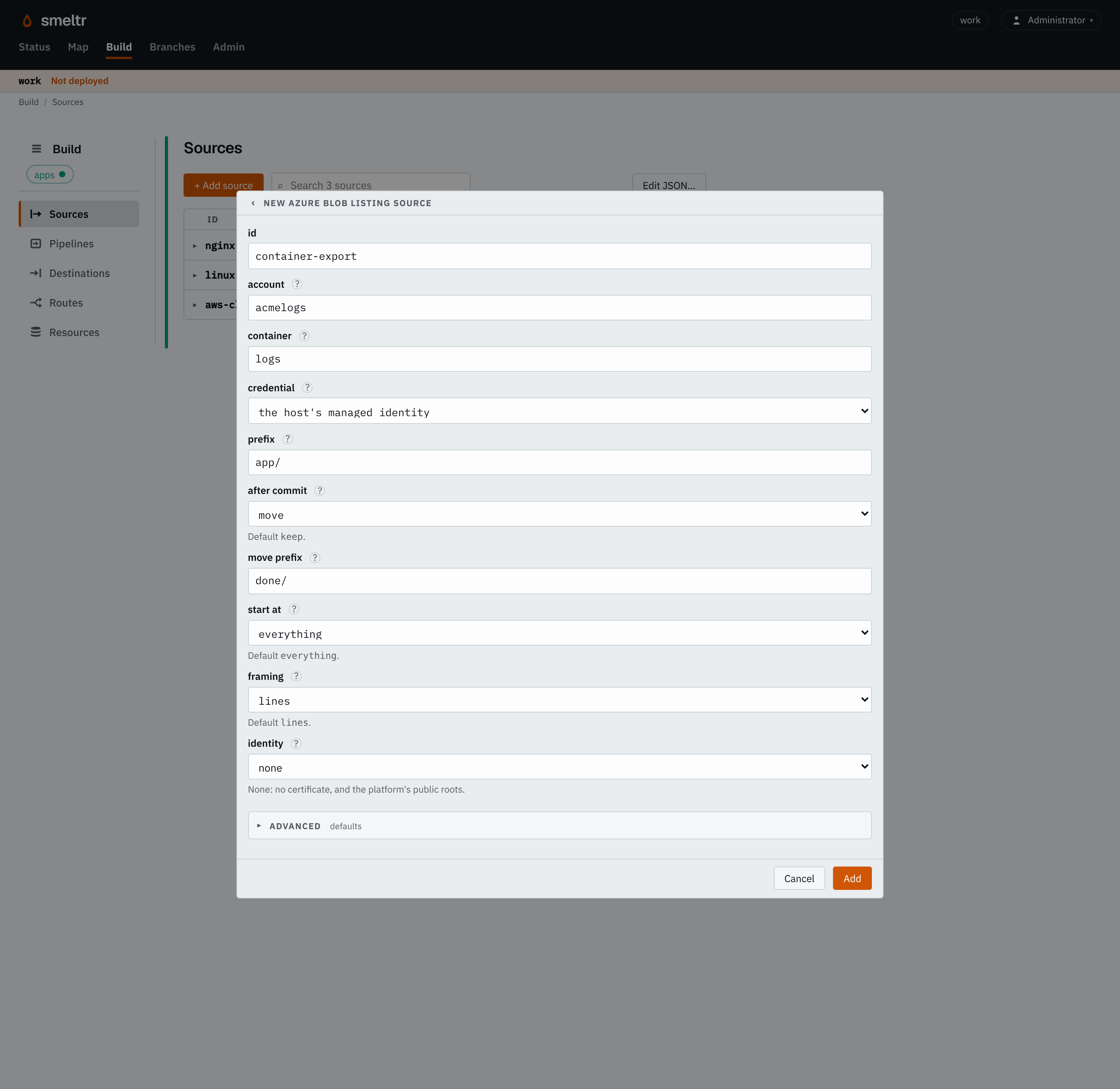The width and height of the screenshot is (1120, 1089).
Task: Show help for start at
Action: tap(294, 609)
